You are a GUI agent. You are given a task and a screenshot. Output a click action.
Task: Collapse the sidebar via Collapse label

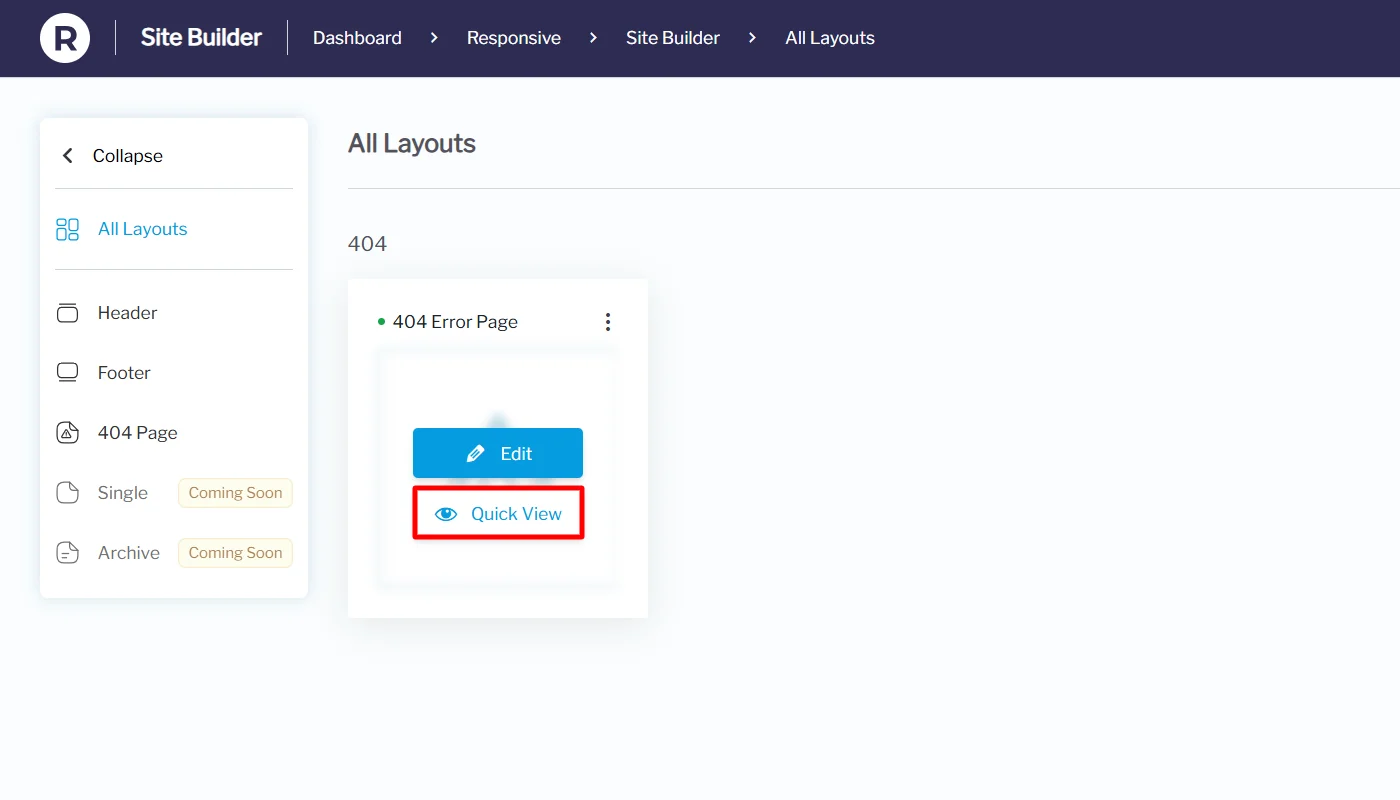(128, 156)
